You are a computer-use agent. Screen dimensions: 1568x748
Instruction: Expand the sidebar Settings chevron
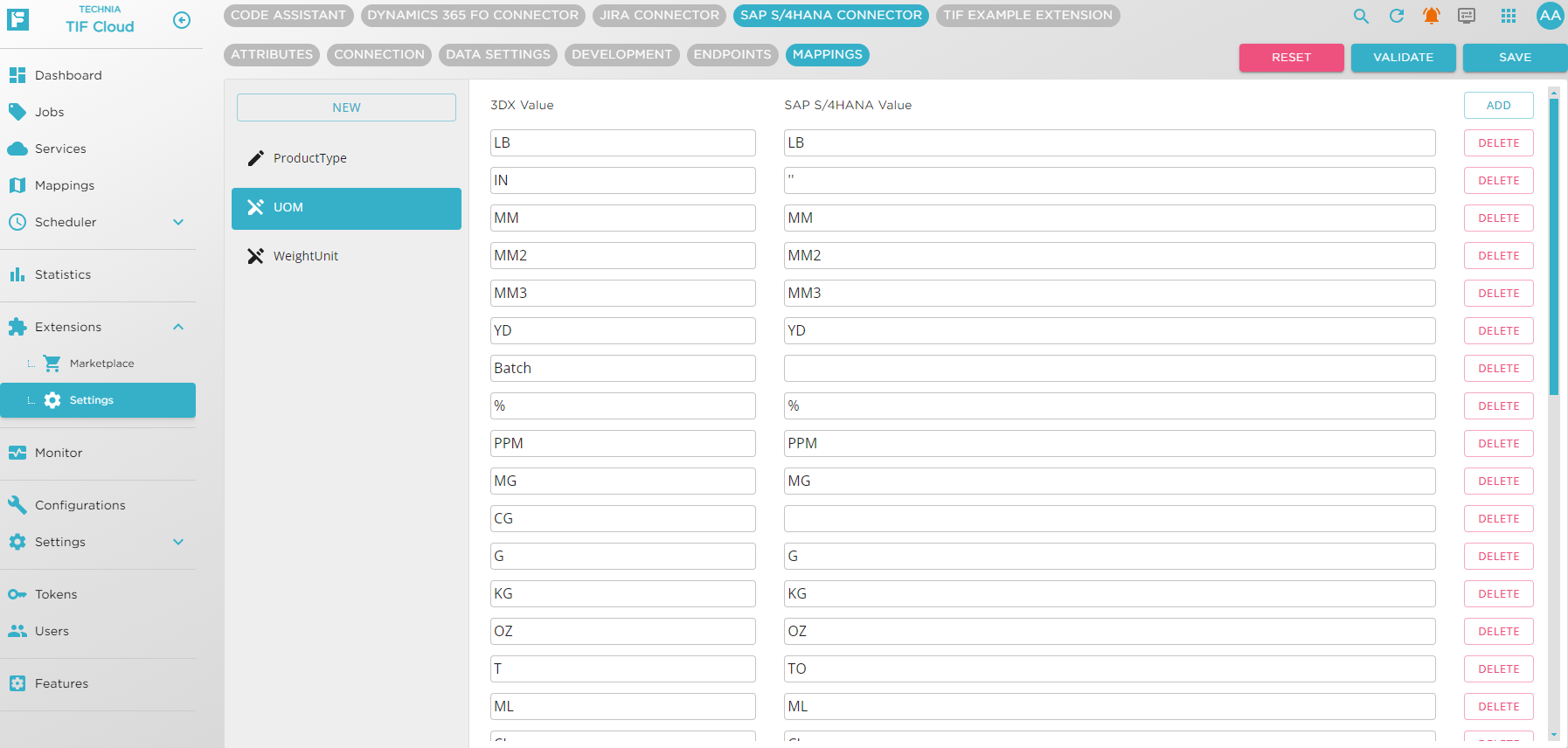point(178,542)
